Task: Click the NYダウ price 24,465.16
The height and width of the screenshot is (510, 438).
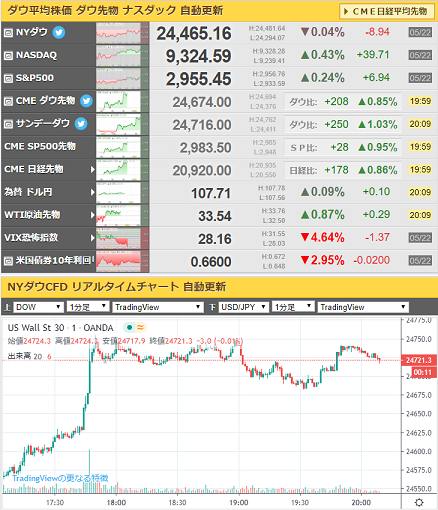Action: click(194, 33)
